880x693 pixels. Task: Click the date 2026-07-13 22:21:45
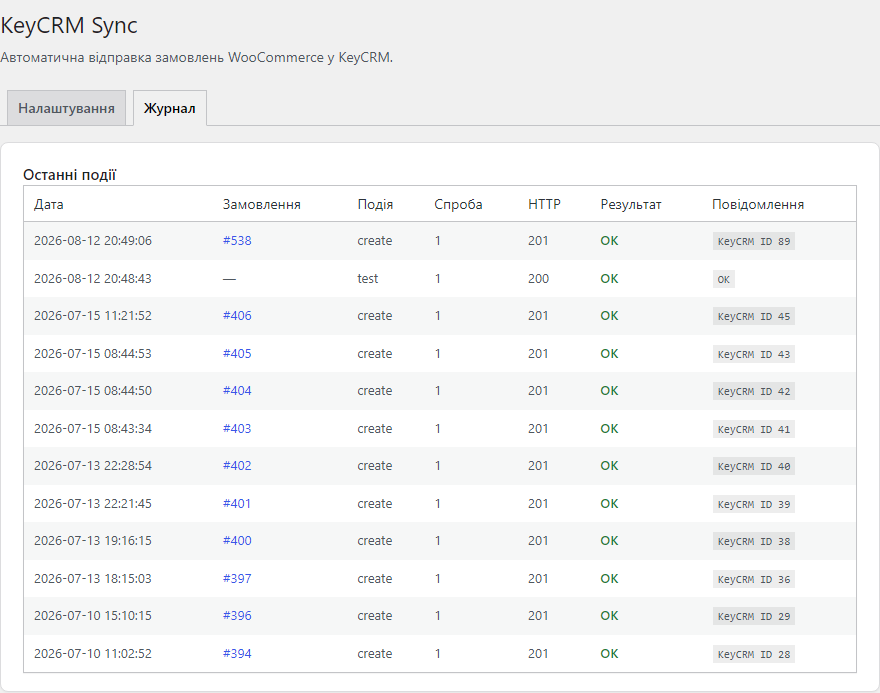pos(93,504)
